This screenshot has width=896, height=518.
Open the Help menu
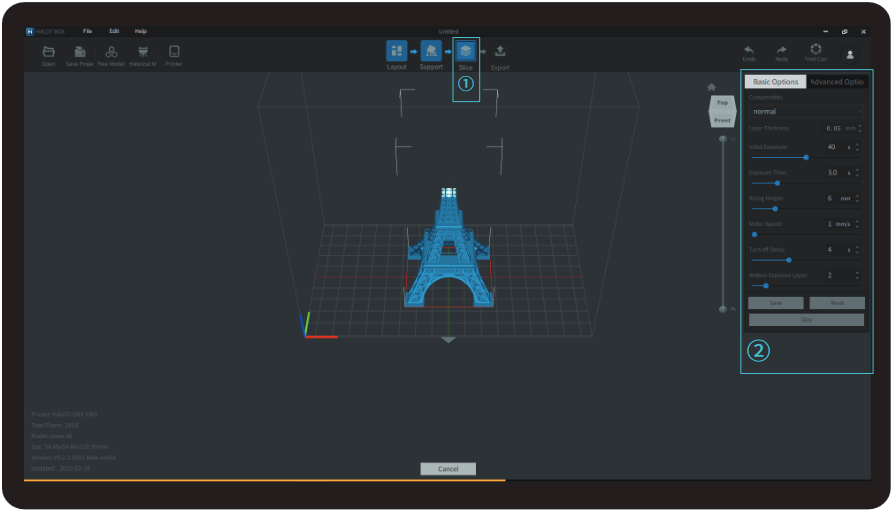tap(141, 31)
